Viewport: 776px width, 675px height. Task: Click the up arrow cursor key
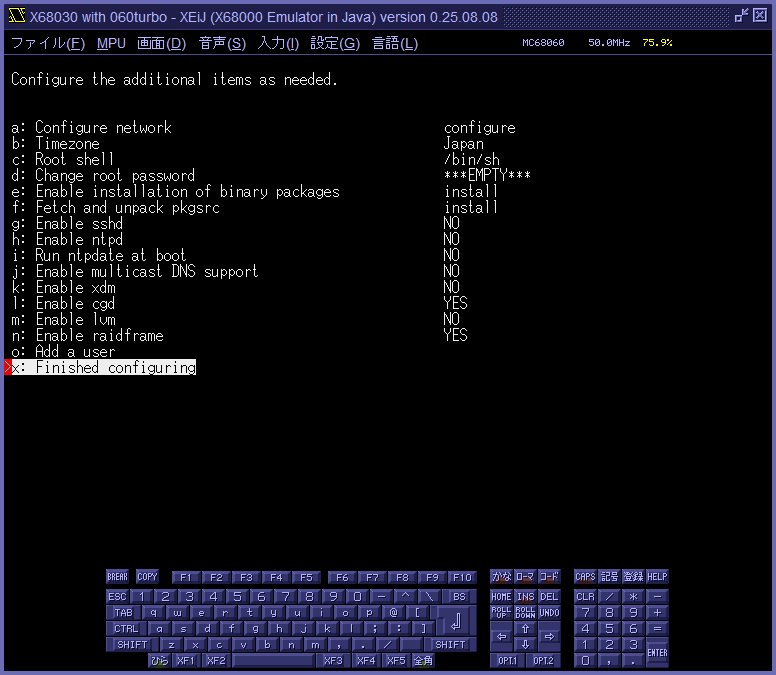[x=526, y=628]
